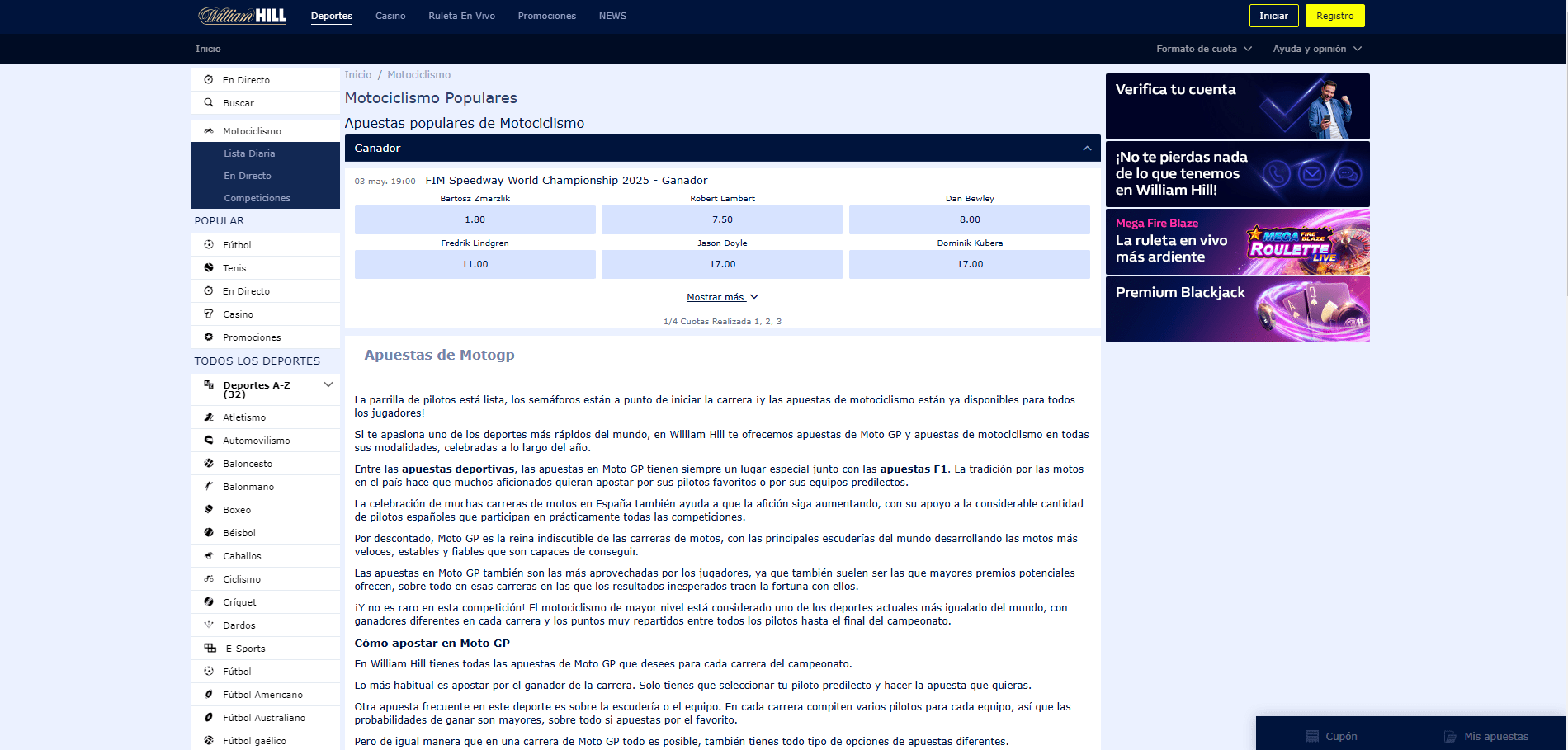Open the NEWS tab
Image resolution: width=1568 pixels, height=750 pixels.
[613, 16]
